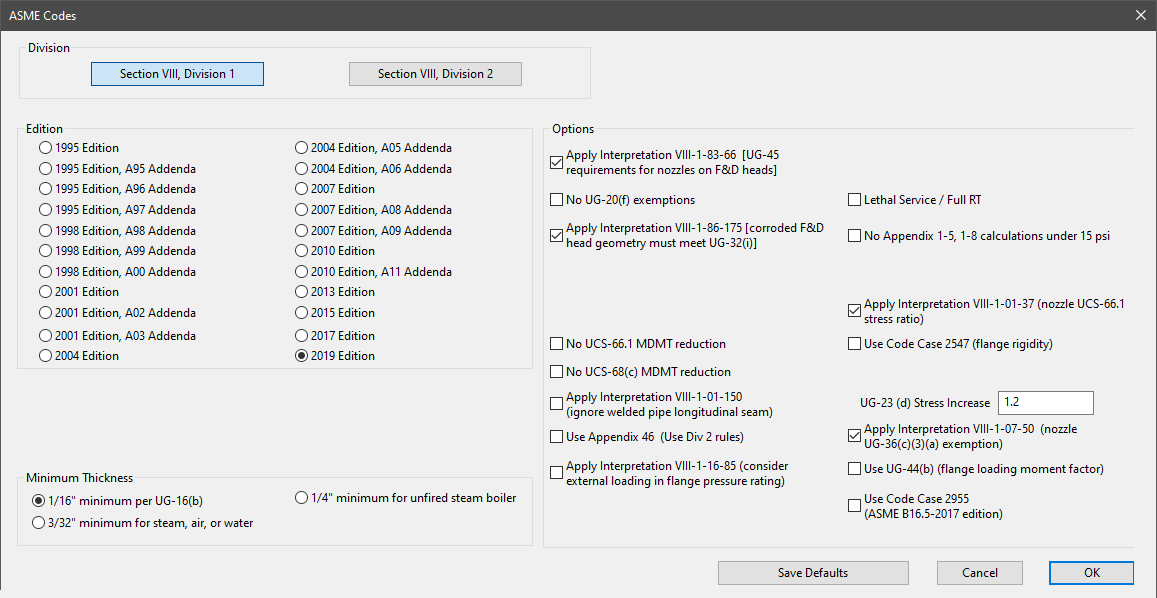Pick 2007 Edition, A08 Addenda
Screen dimensions: 1157x598
[x=301, y=210]
